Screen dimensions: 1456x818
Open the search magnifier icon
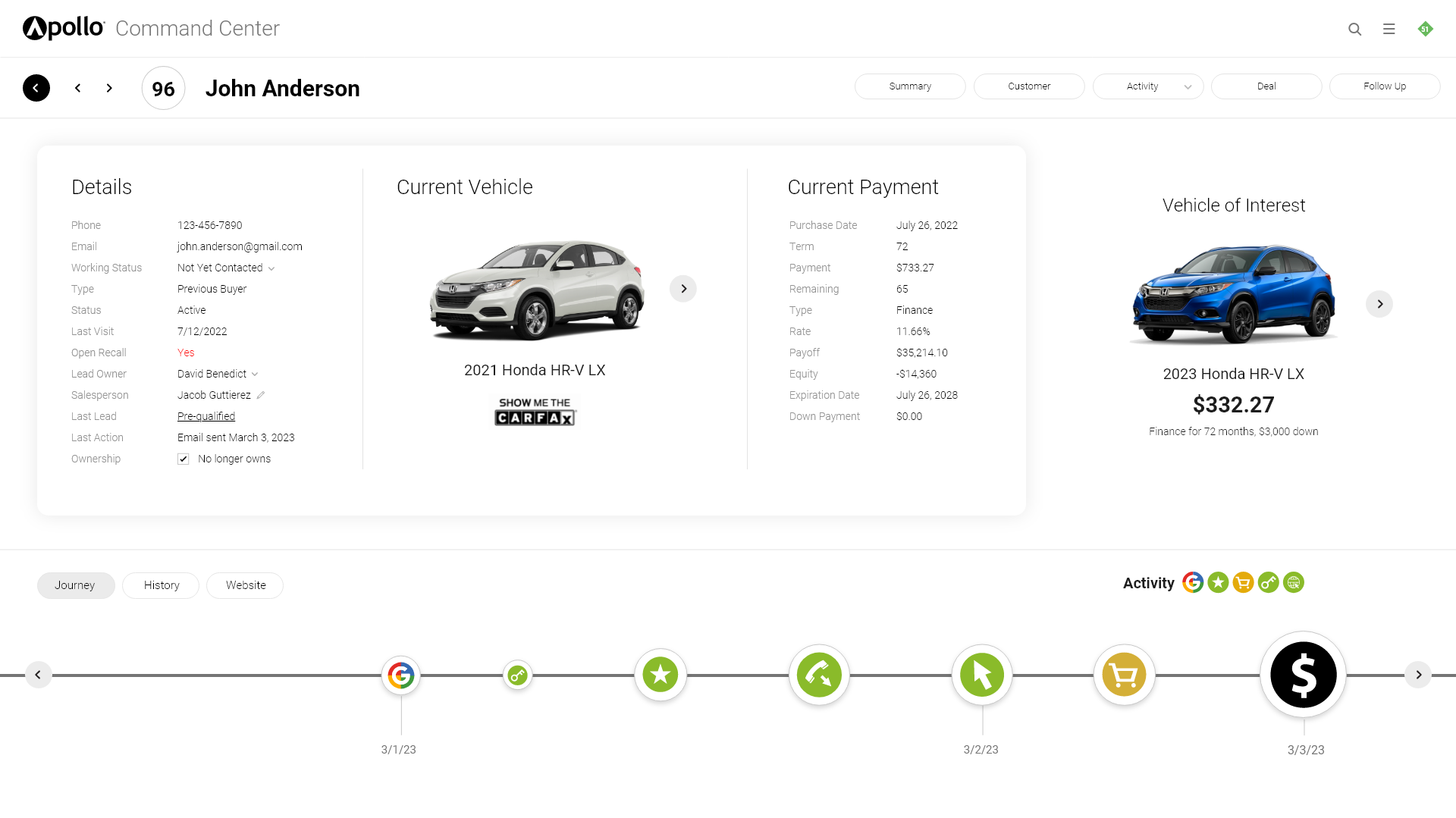(1354, 29)
